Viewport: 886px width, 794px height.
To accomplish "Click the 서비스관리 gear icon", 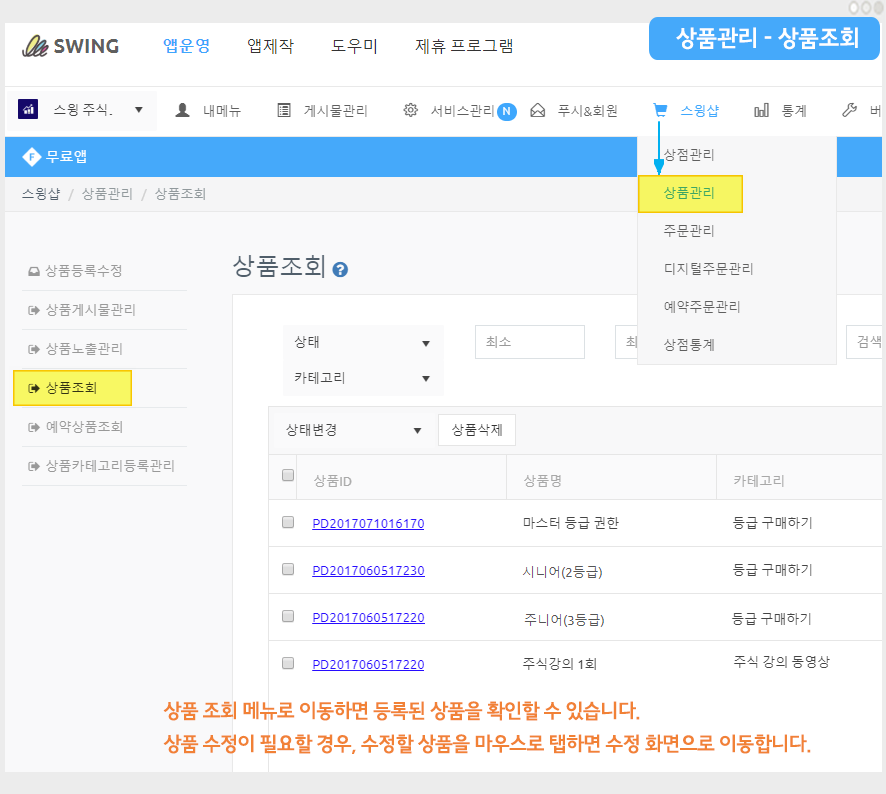I will click(x=410, y=110).
